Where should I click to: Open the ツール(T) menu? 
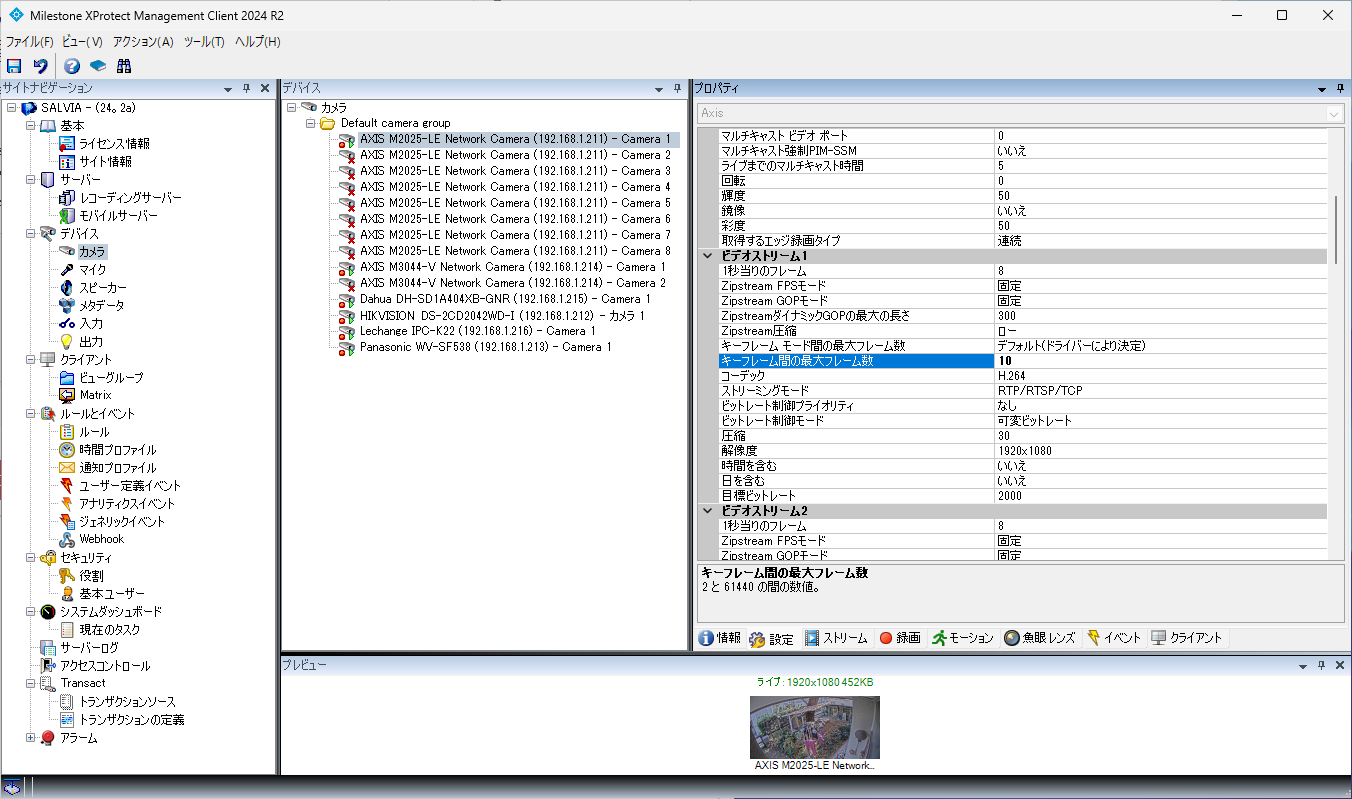tap(204, 42)
